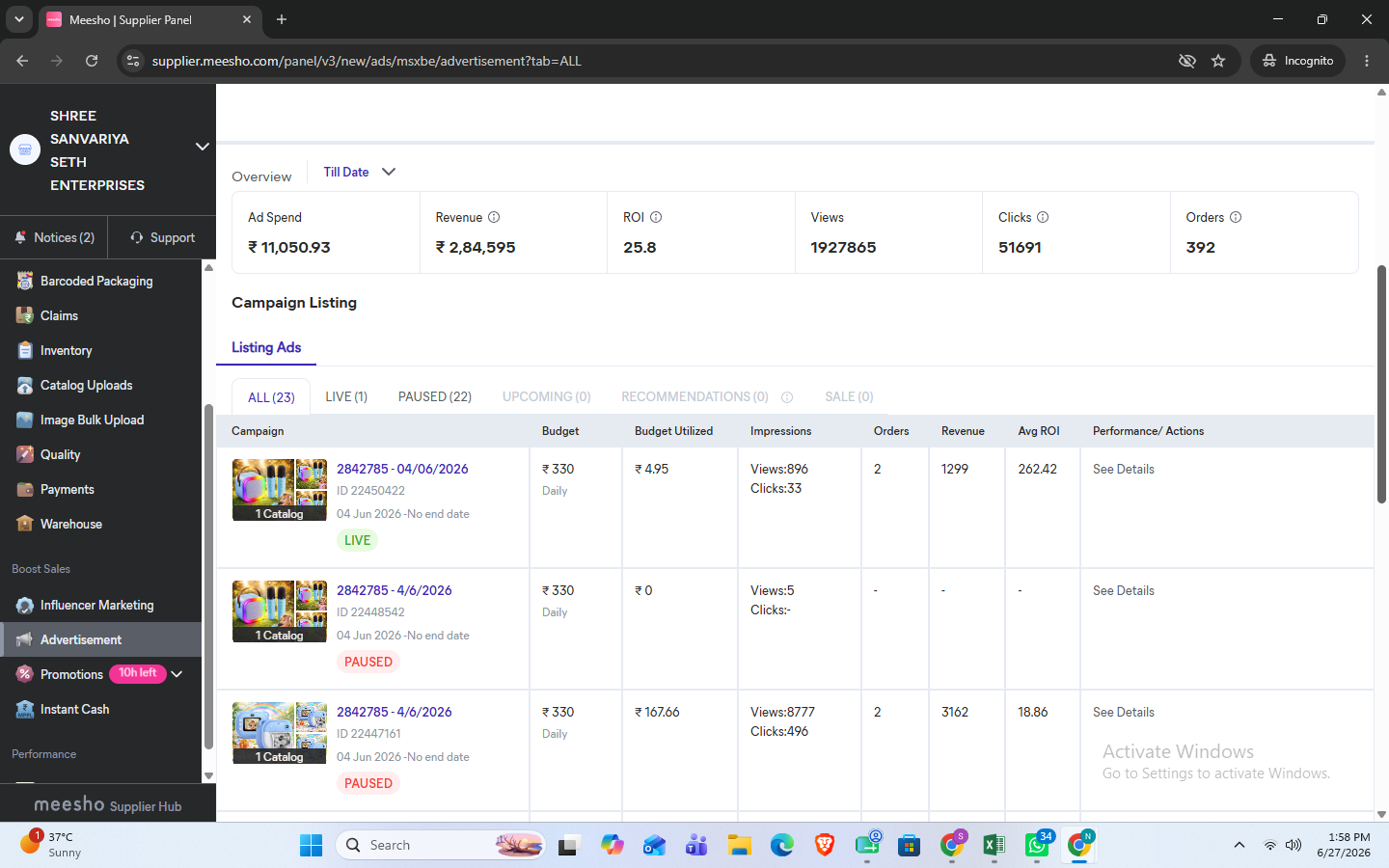Image resolution: width=1389 pixels, height=868 pixels.
Task: Open Claims icon in sidebar
Action: 25,315
